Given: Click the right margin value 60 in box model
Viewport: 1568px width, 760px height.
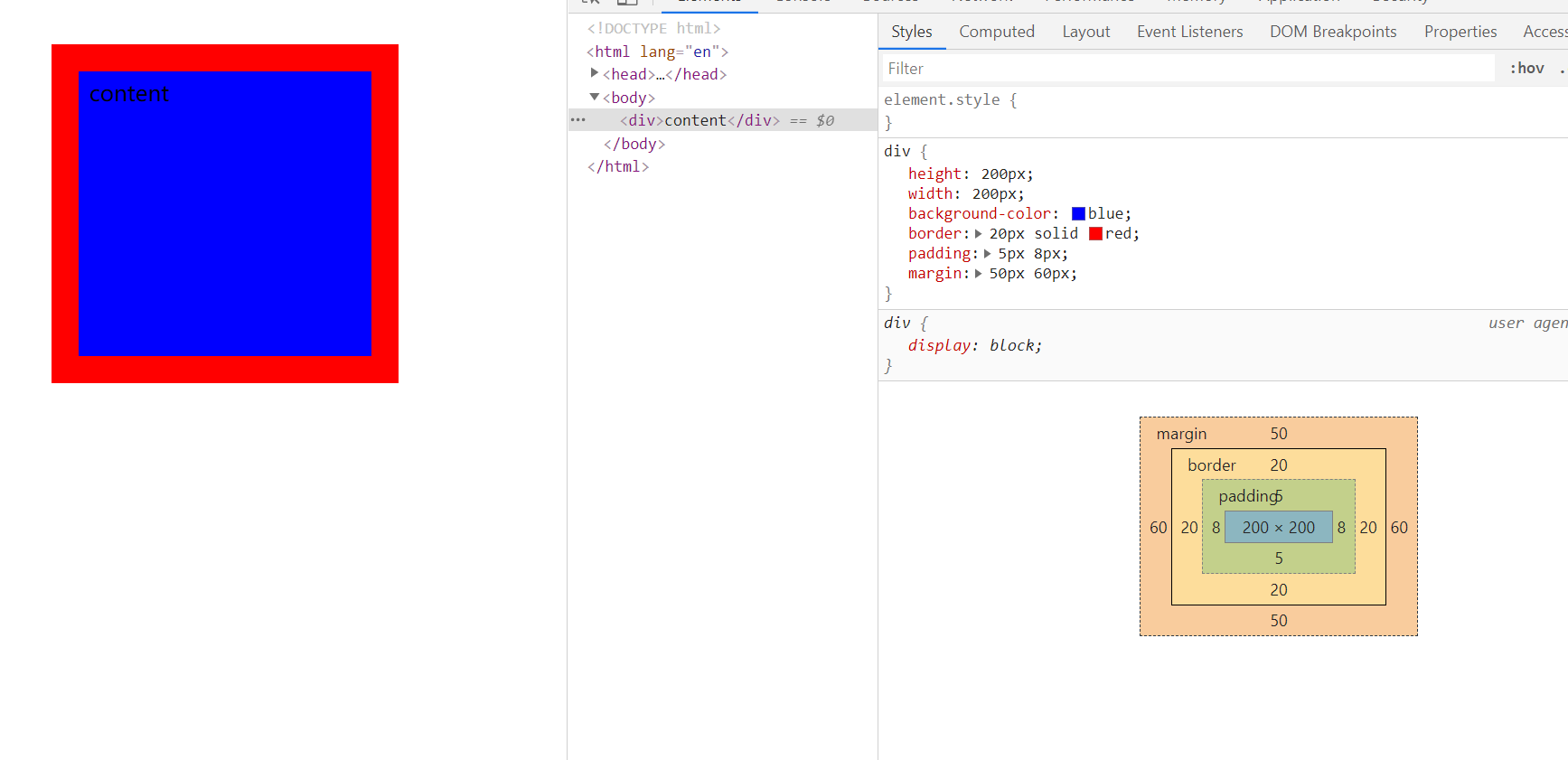Looking at the screenshot, I should tap(1399, 528).
